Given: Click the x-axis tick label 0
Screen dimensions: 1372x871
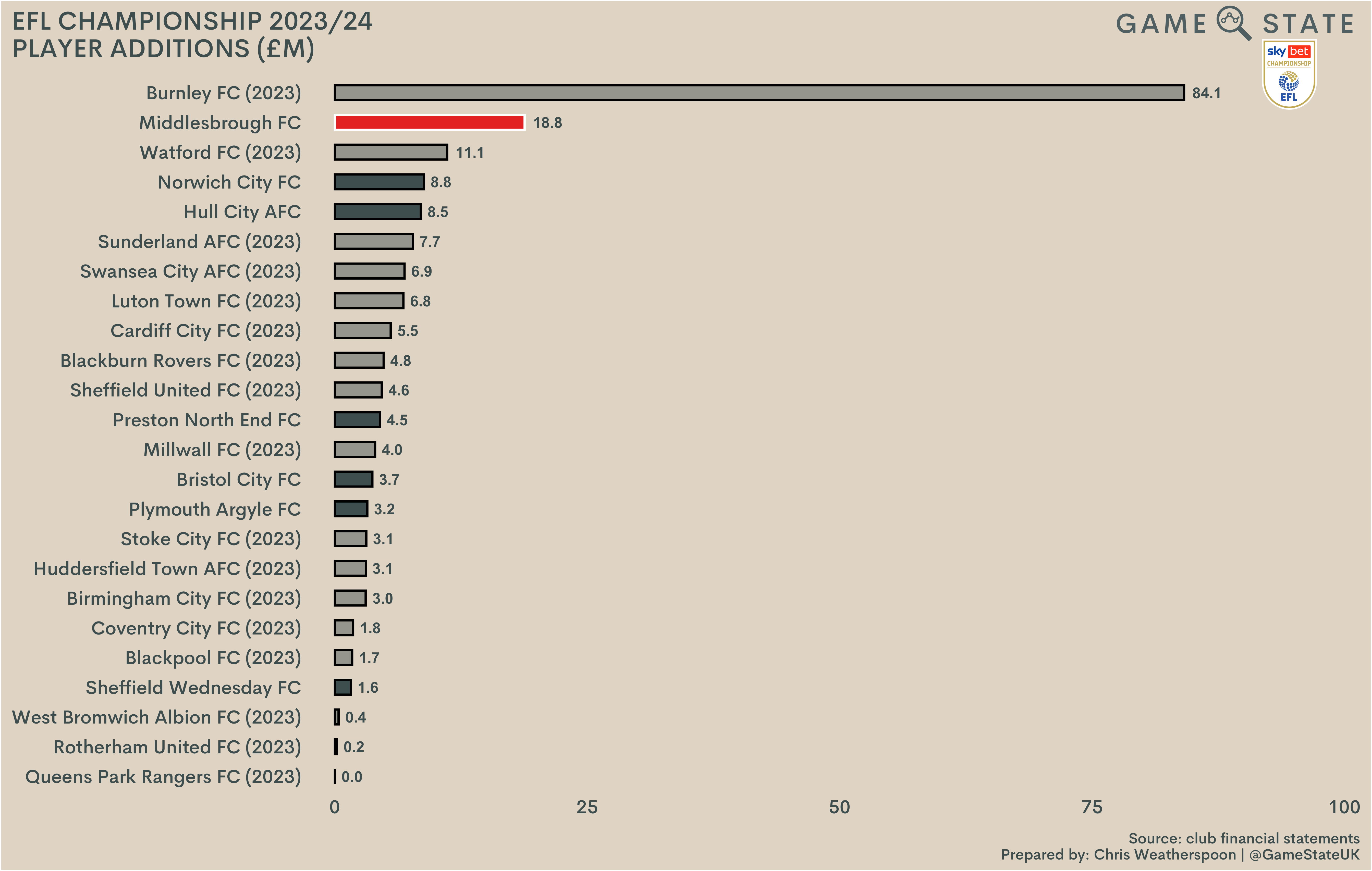Looking at the screenshot, I should coord(335,807).
